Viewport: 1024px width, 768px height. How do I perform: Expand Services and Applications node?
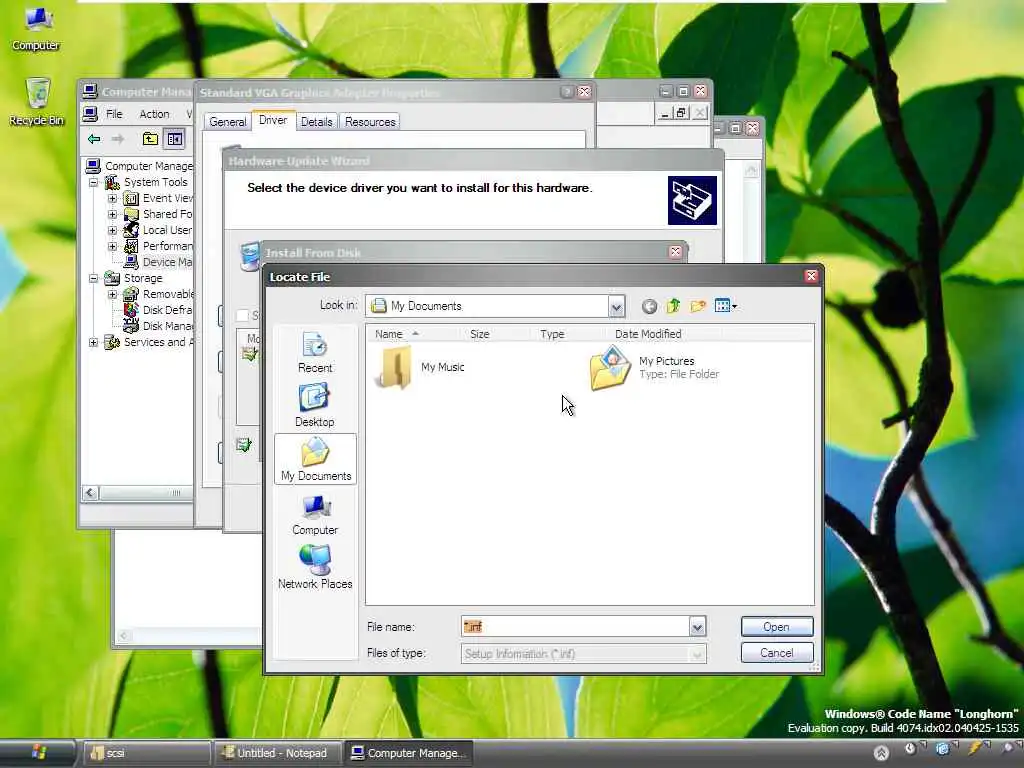(x=93, y=342)
